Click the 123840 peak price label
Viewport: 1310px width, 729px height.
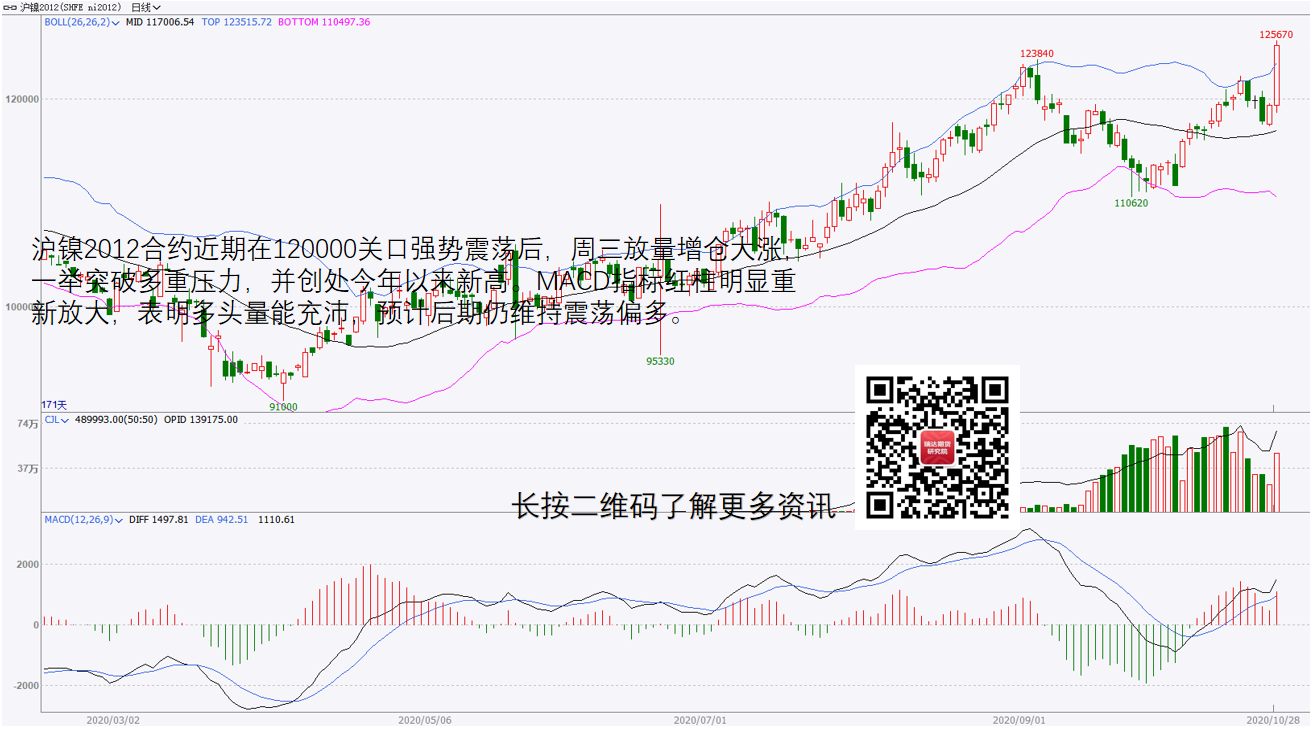coord(1037,54)
